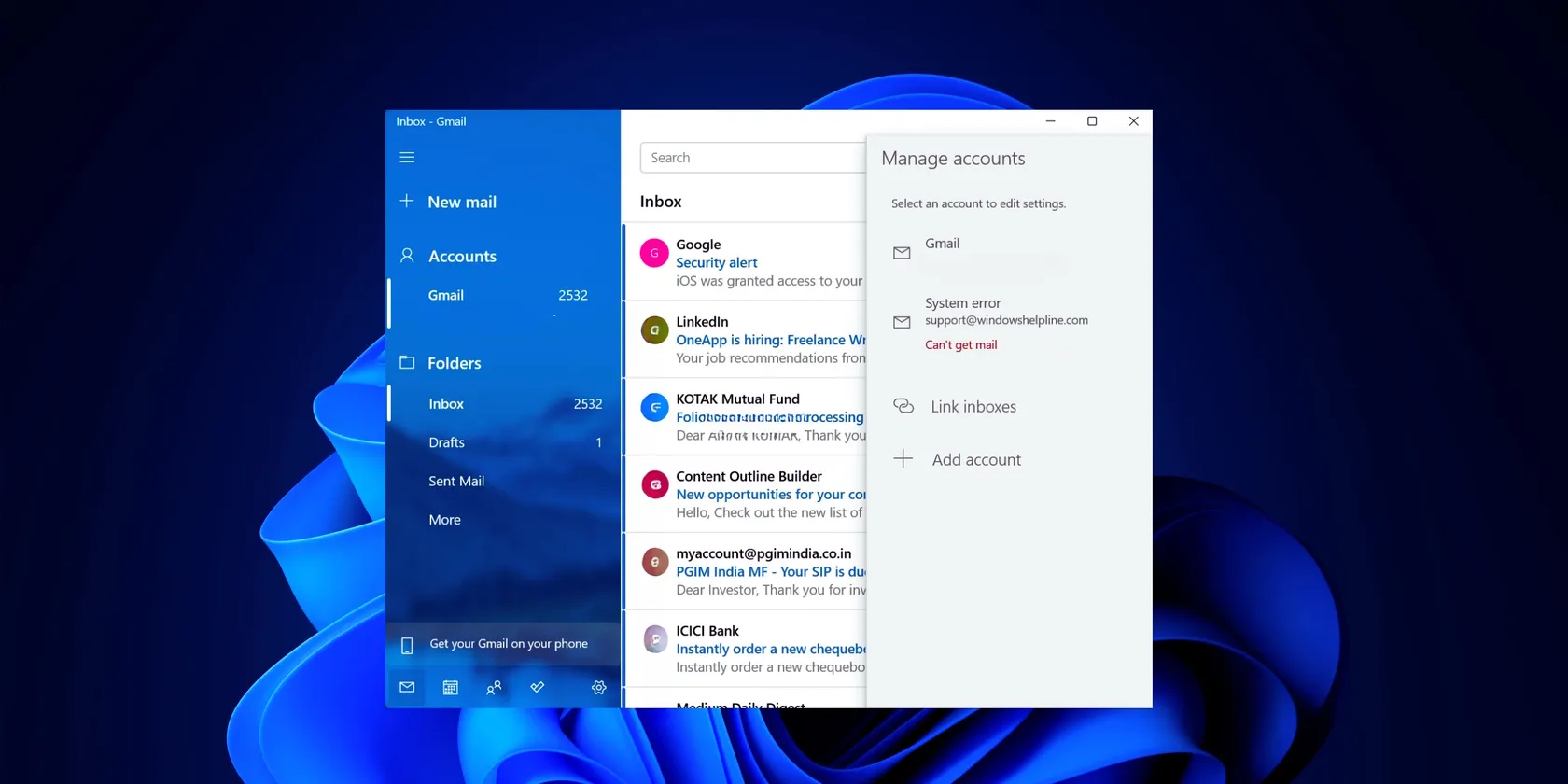Compose a message with New mail
1568x784 pixels.
click(x=461, y=202)
